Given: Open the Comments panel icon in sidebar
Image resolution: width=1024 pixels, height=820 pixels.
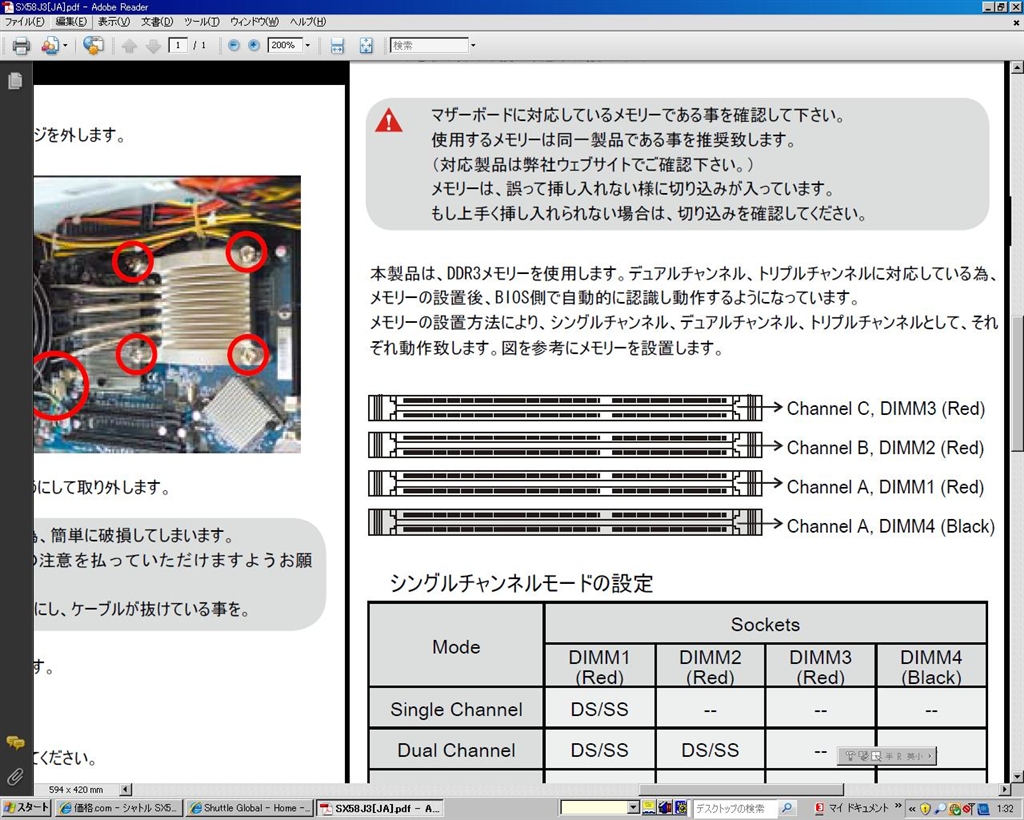Looking at the screenshot, I should [15, 743].
